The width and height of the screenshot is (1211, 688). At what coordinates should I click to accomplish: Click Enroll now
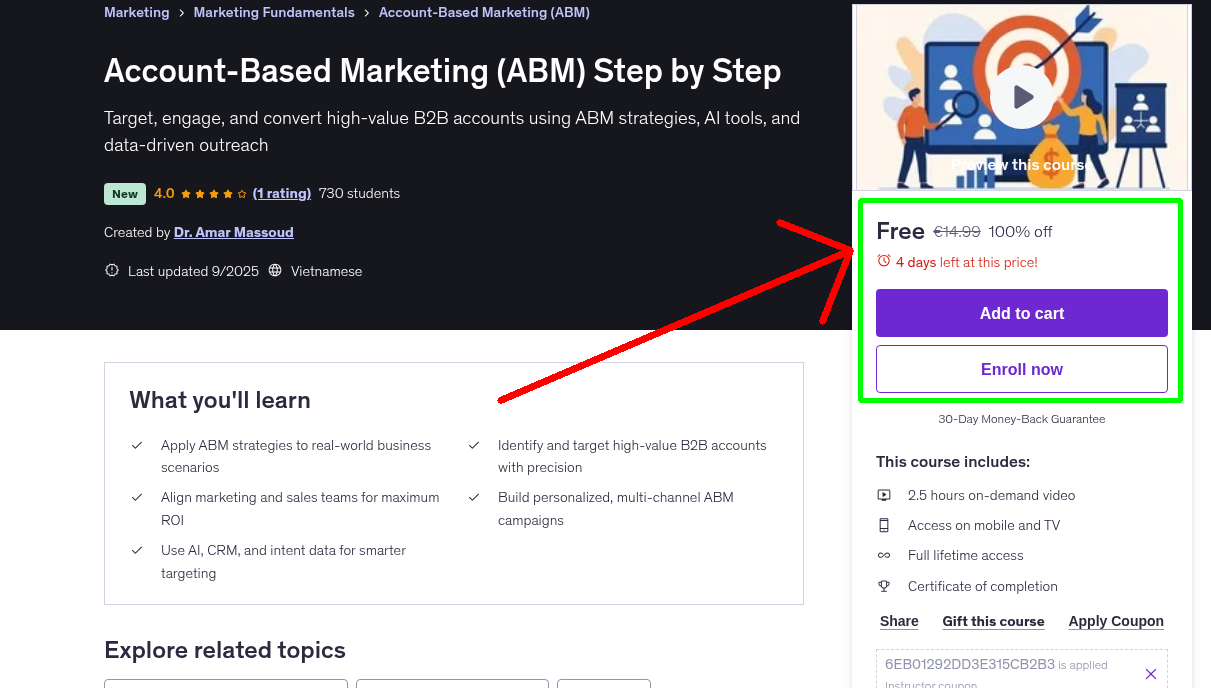pos(1021,368)
